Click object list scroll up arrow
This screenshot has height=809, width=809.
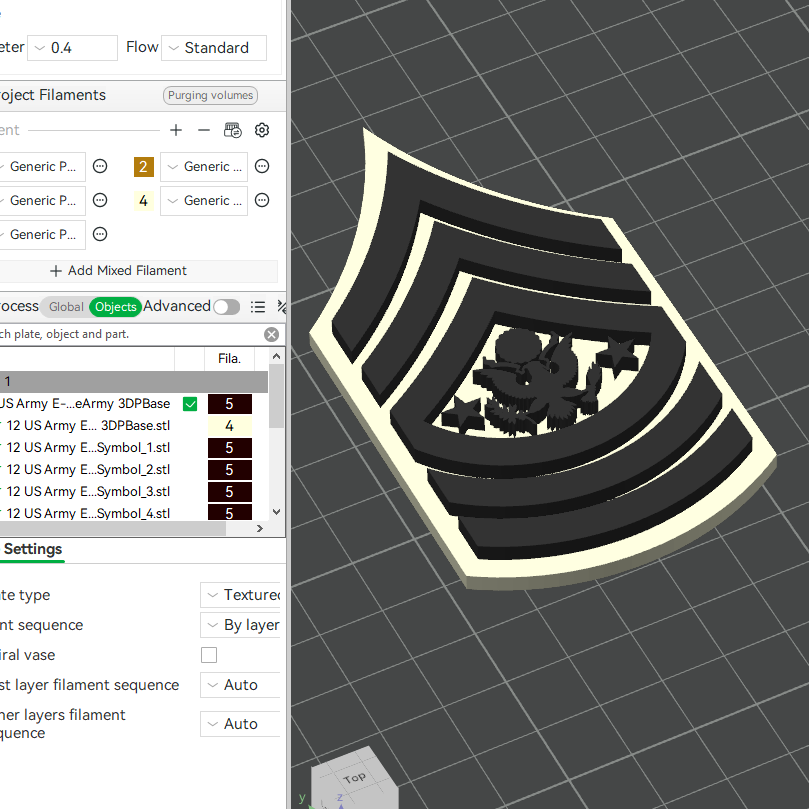coord(276,356)
